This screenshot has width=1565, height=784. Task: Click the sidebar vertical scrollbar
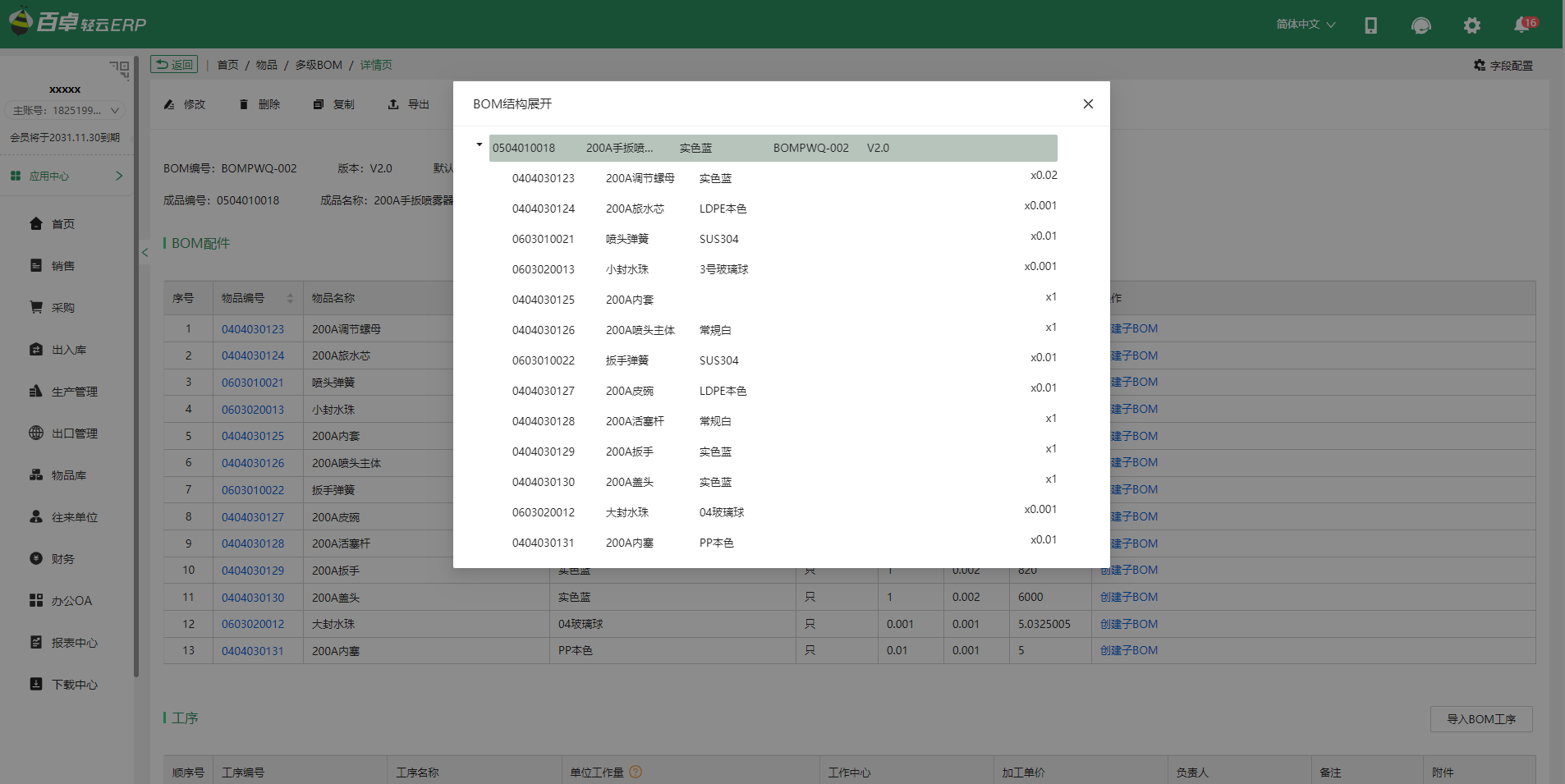[136, 366]
